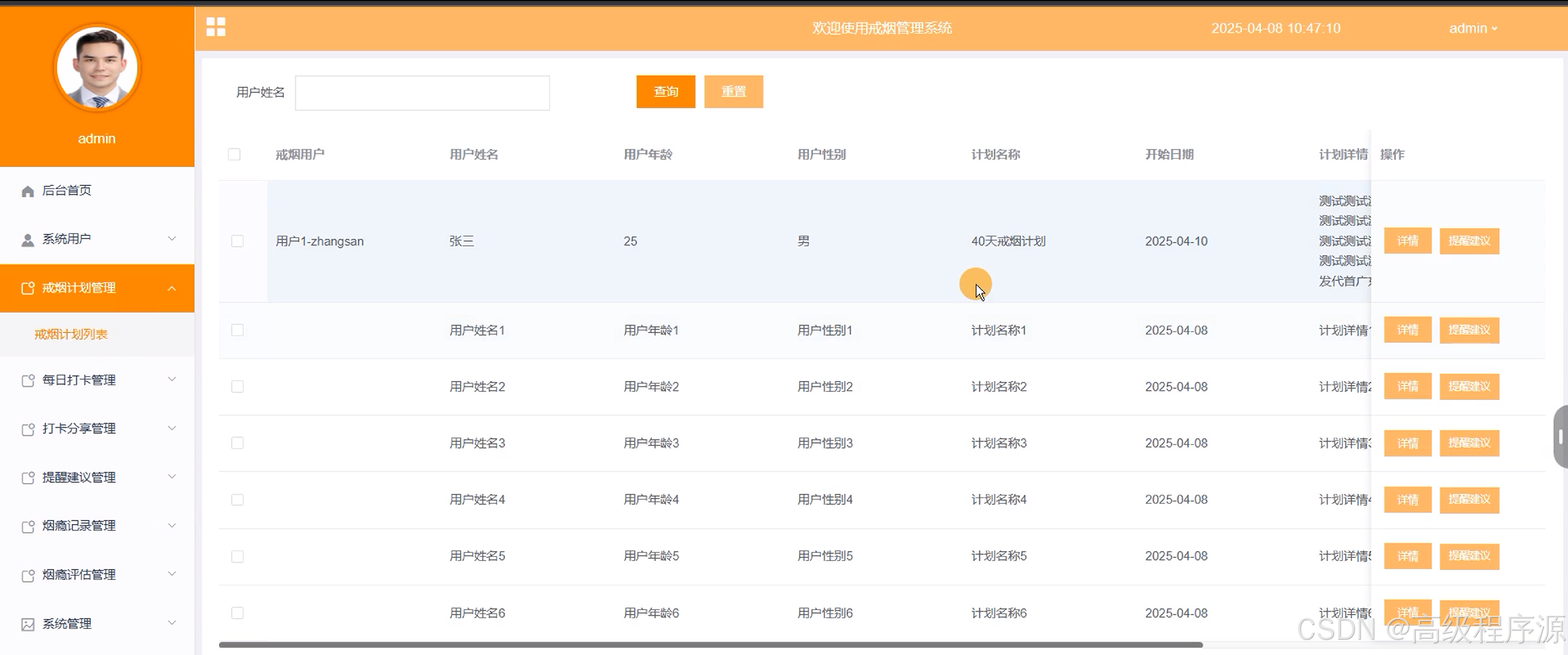Collapse 戒烟计划管理 using its up chevron
Image resolution: width=1568 pixels, height=655 pixels.
pyautogui.click(x=172, y=289)
